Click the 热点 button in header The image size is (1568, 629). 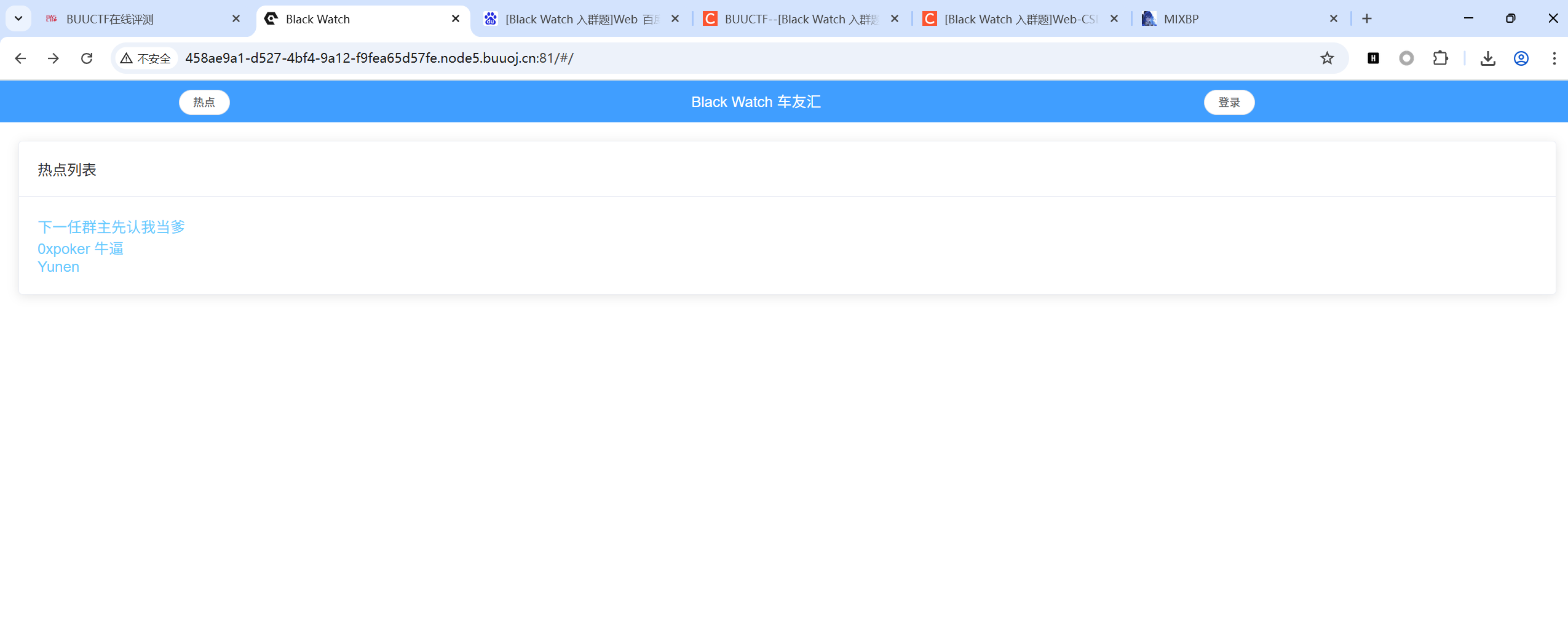point(204,102)
